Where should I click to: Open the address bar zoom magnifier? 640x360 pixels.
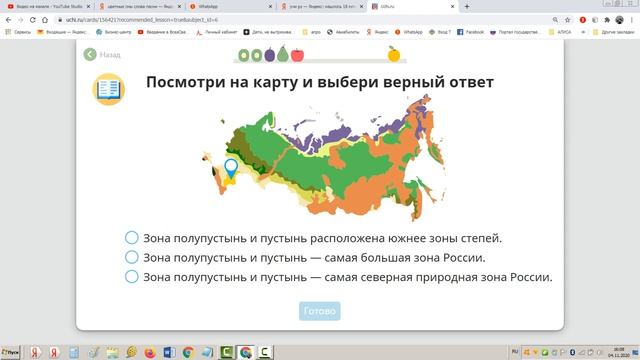[555, 20]
